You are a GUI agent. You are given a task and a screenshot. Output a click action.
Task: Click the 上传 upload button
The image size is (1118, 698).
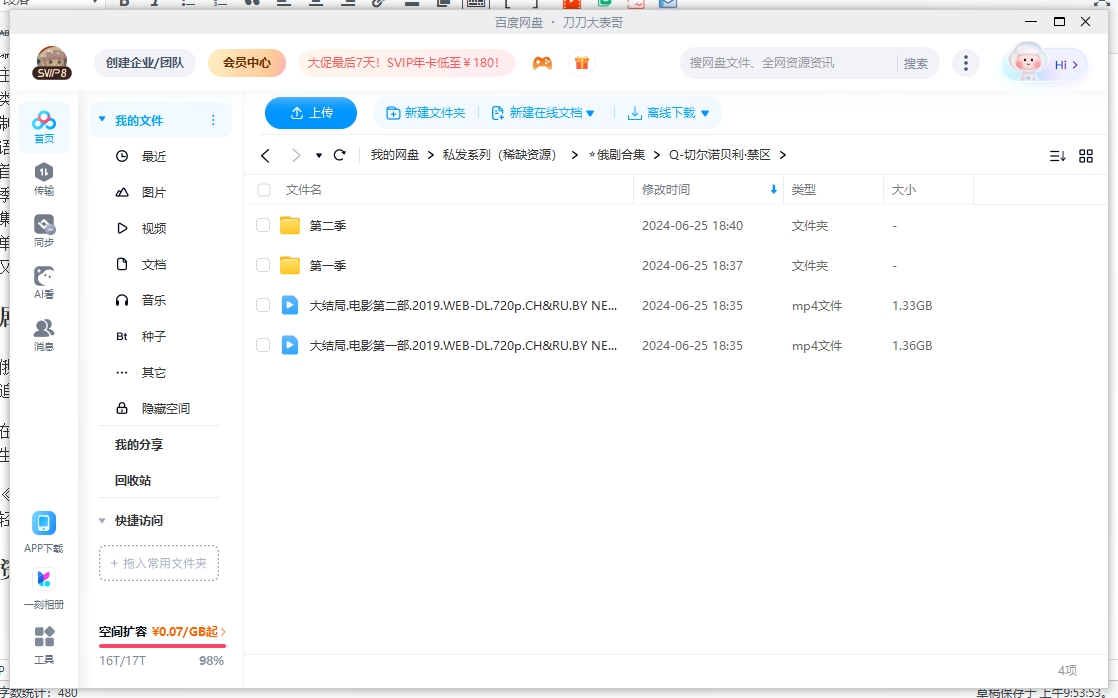[310, 113]
